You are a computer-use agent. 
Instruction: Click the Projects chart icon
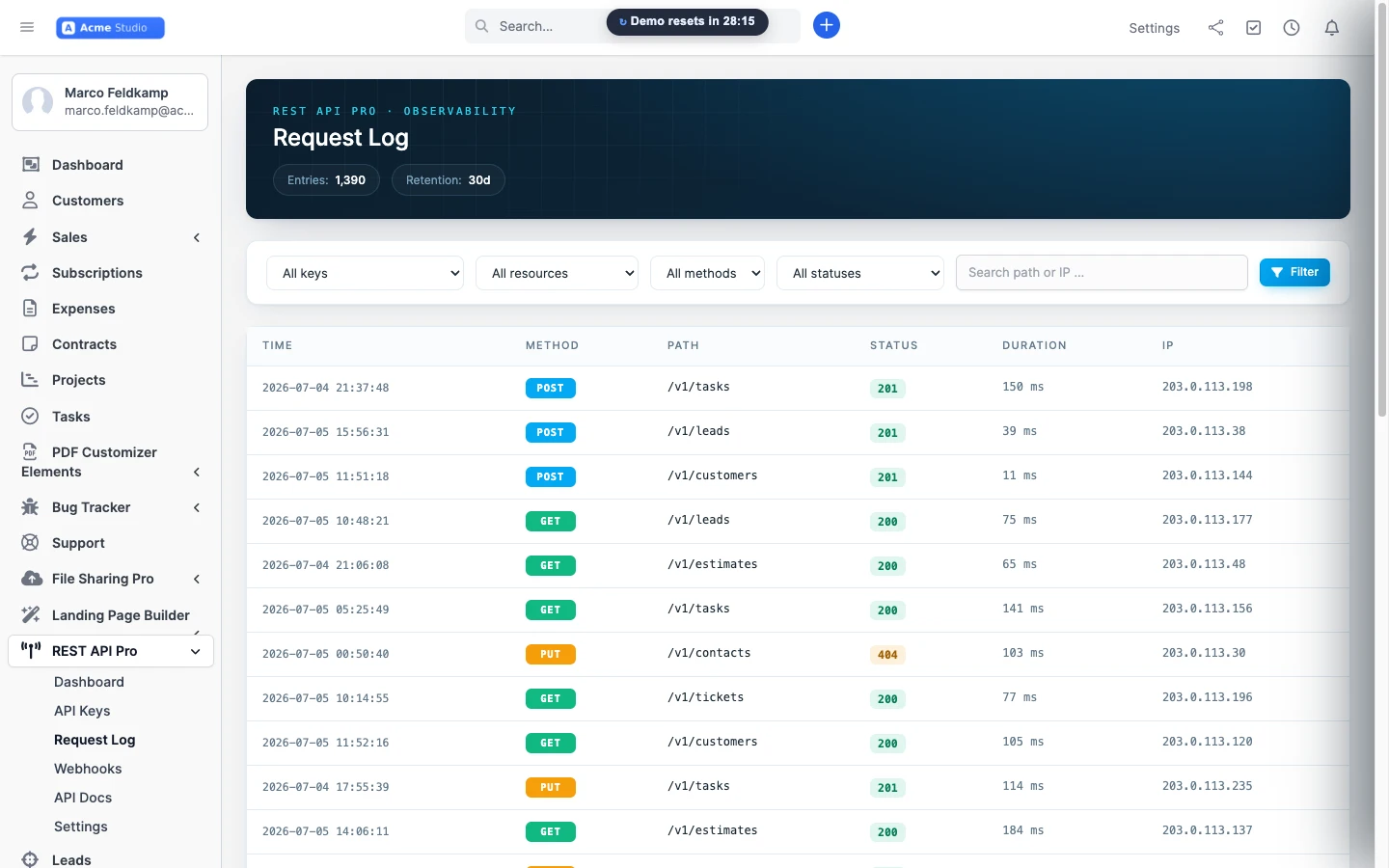(x=31, y=380)
